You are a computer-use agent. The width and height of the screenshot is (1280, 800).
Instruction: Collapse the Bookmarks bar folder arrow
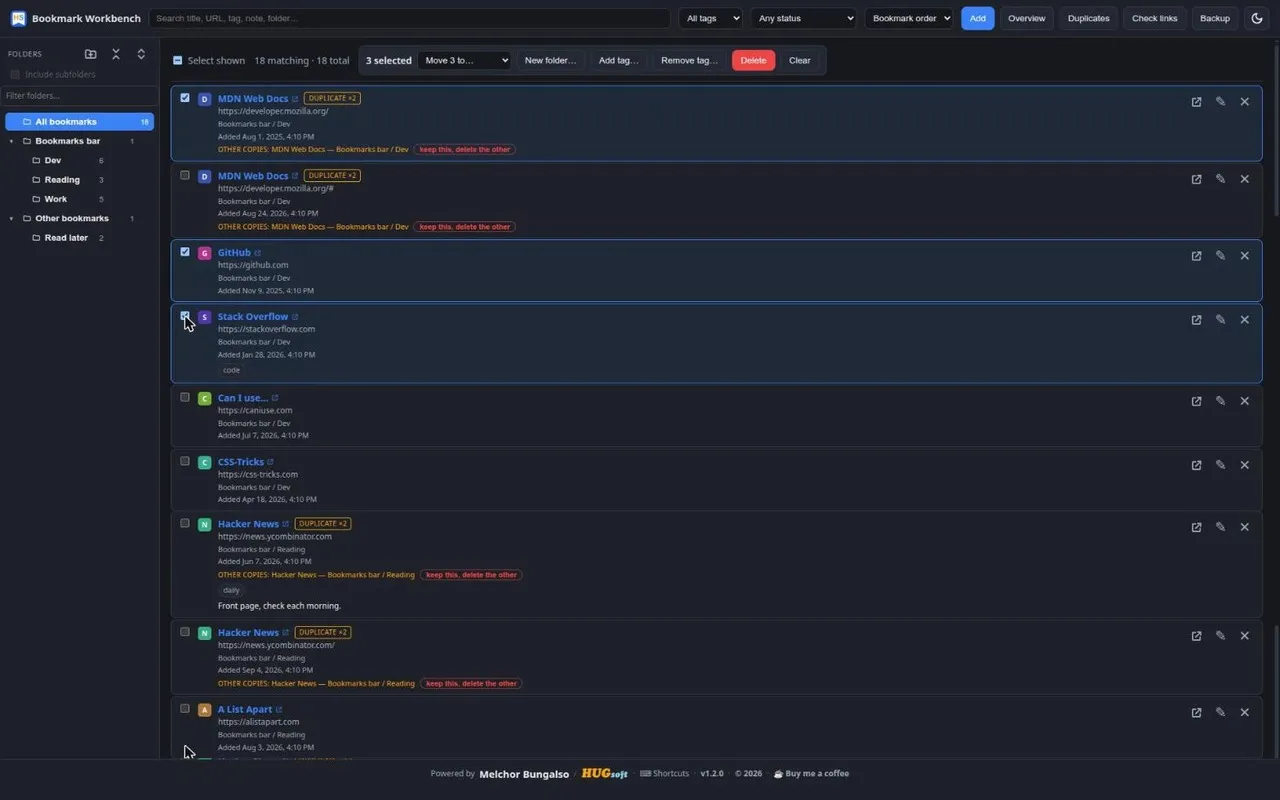point(12,141)
